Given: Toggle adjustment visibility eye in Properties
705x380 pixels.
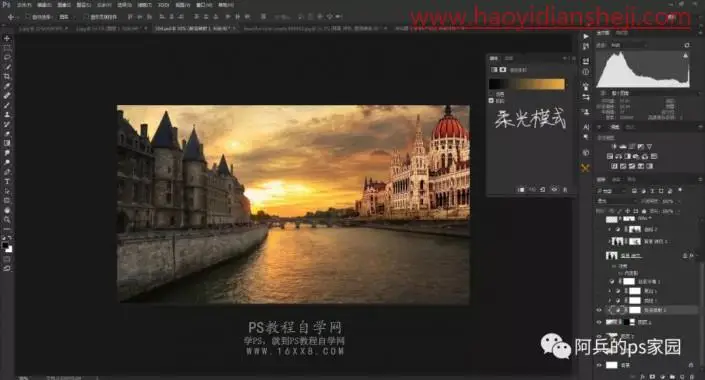Looking at the screenshot, I should tap(554, 190).
